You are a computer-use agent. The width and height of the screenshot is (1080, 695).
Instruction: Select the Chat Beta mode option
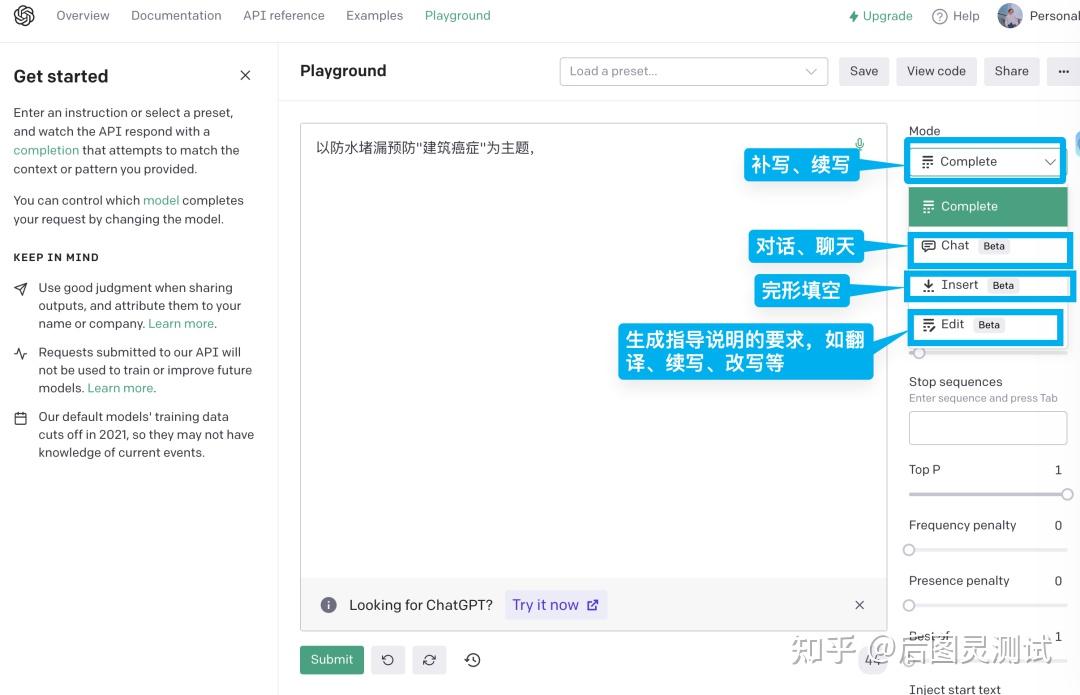pyautogui.click(x=988, y=246)
